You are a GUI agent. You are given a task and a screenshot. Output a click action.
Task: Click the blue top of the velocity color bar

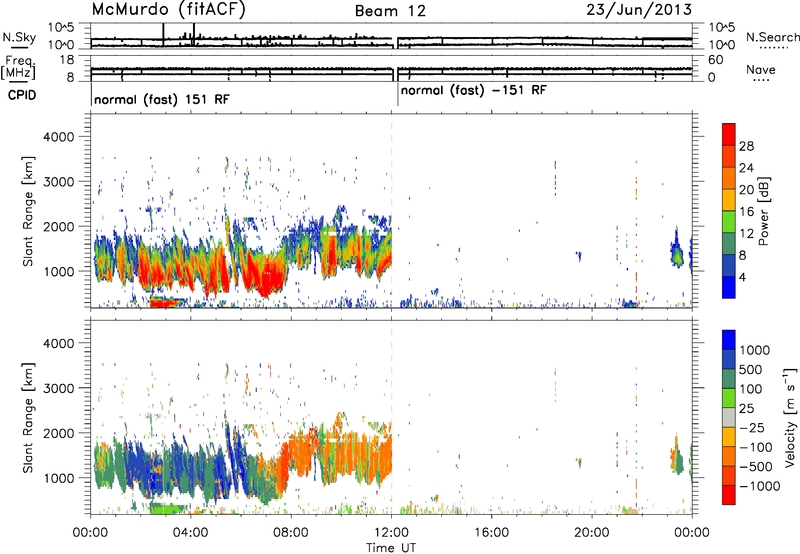(x=729, y=340)
